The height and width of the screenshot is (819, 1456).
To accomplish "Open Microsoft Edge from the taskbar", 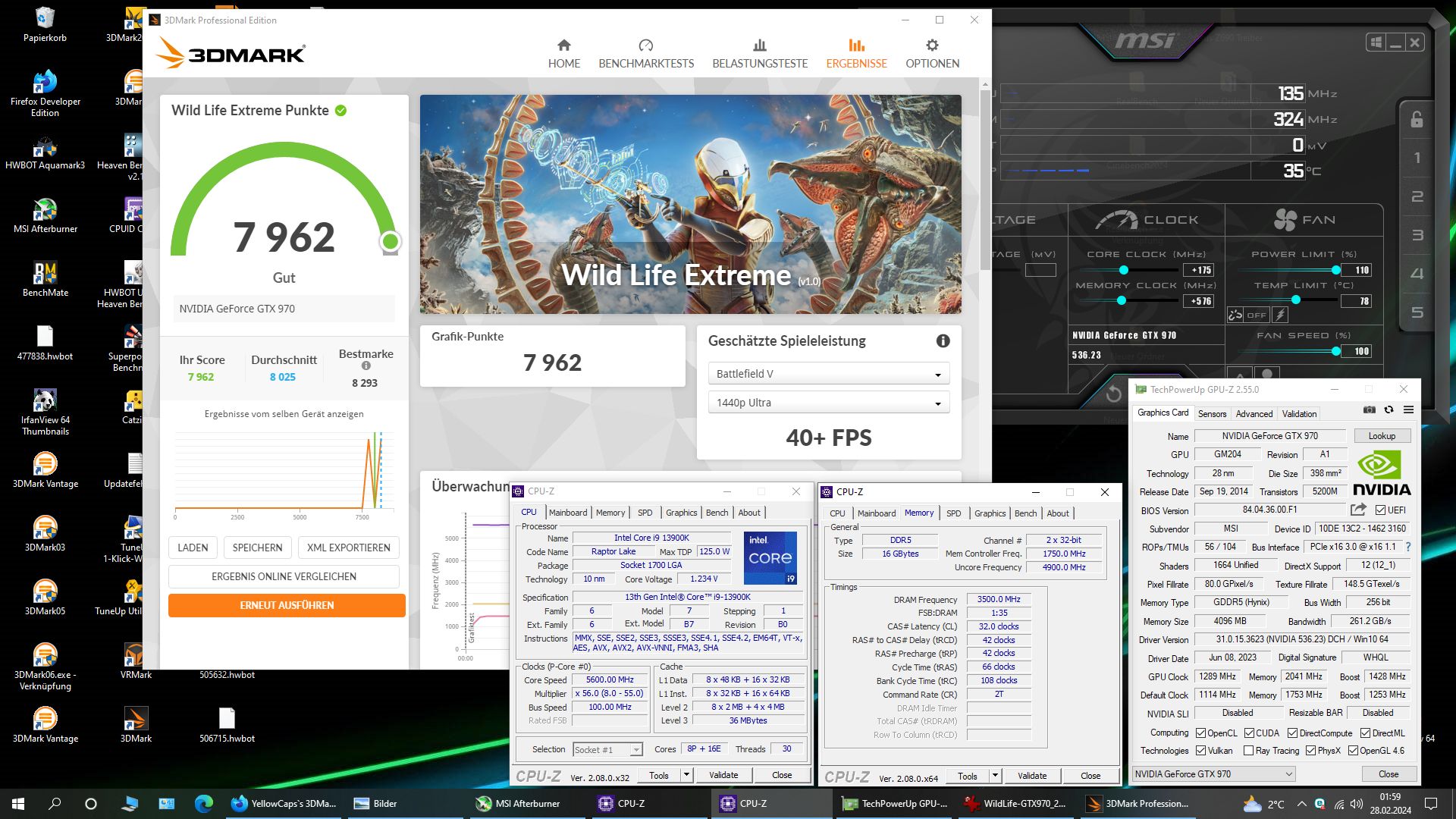I will tap(203, 804).
